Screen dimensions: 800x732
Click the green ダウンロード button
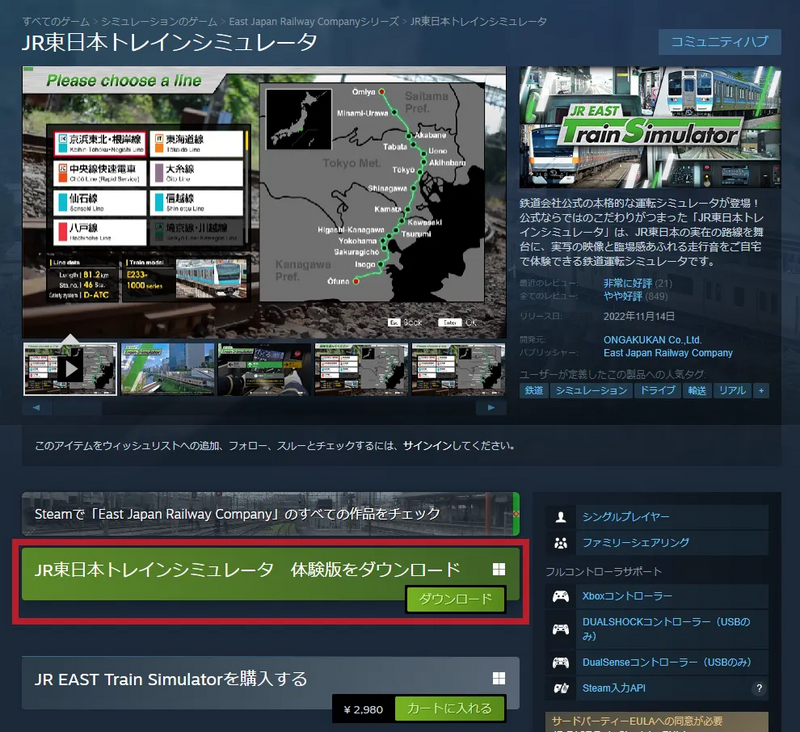click(456, 598)
